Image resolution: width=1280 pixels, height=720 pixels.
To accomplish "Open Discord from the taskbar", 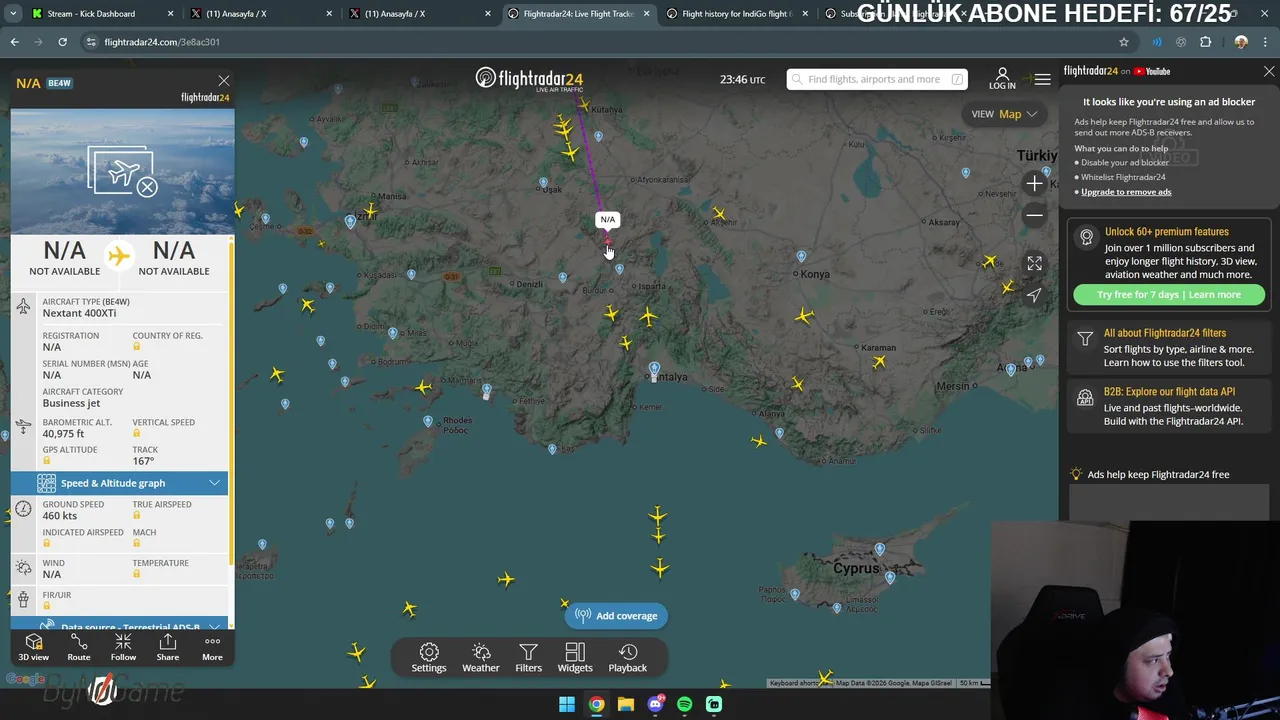I will click(x=655, y=704).
